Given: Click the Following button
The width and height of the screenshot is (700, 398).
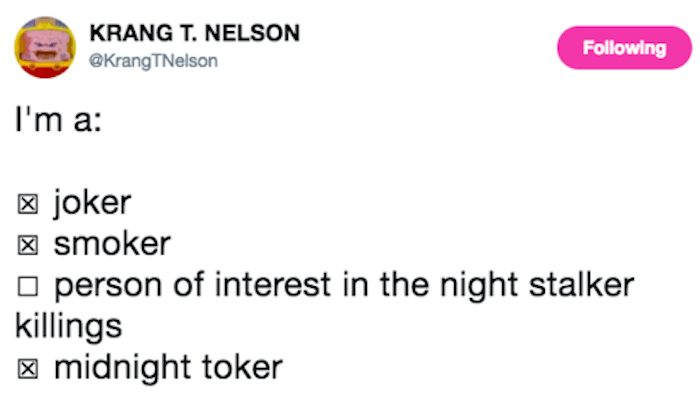Looking at the screenshot, I should pos(625,48).
